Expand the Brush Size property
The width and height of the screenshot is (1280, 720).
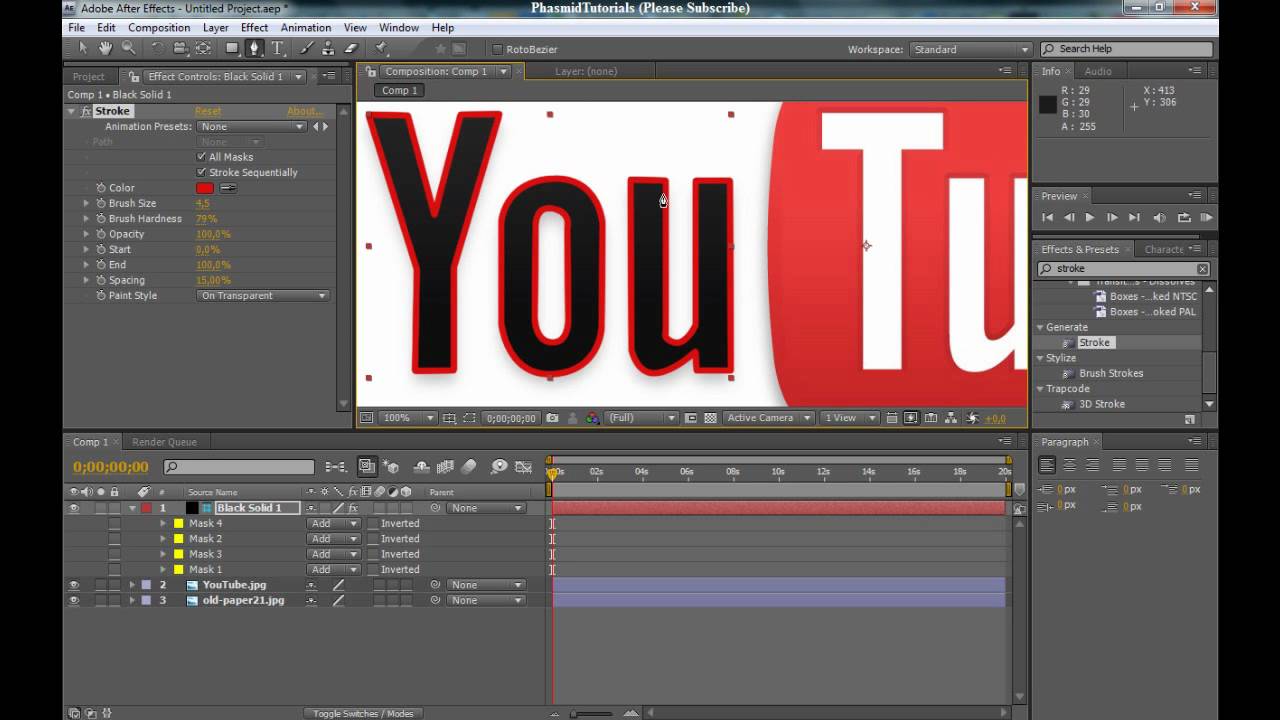tap(86, 203)
